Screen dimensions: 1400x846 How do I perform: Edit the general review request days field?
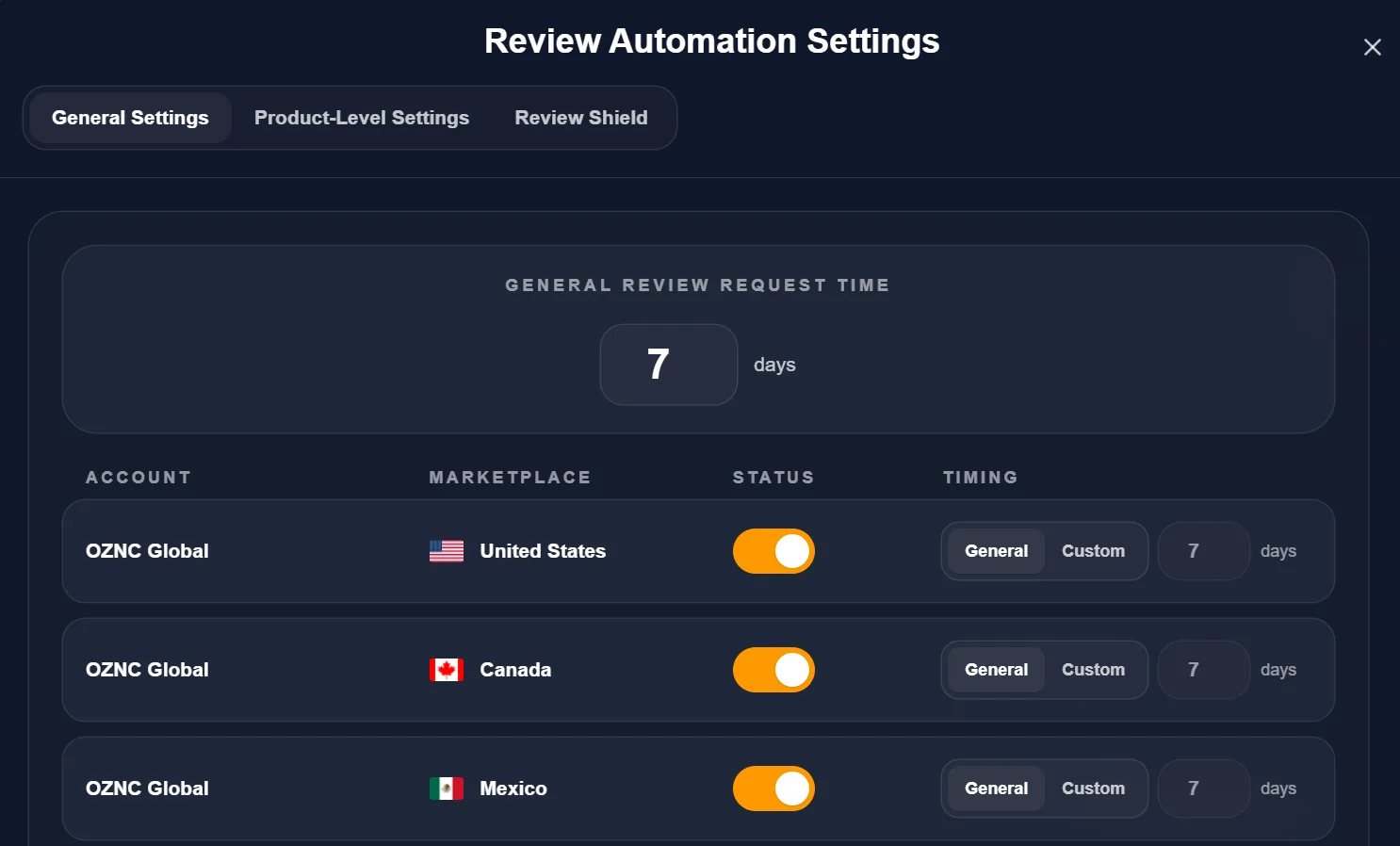tap(669, 365)
